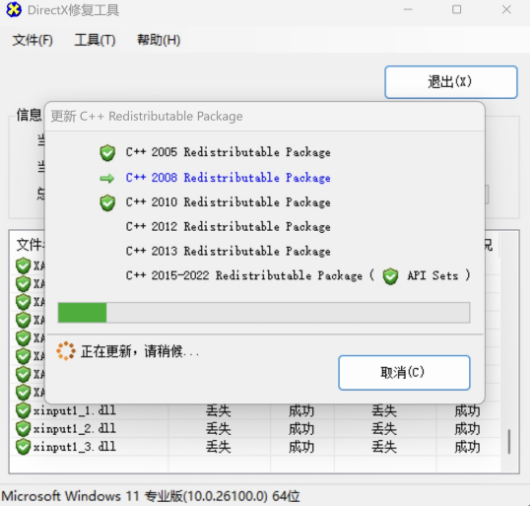Screen dimensions: 530x506
Task: Click the green shield beside C++ 2010
Action: point(107,203)
